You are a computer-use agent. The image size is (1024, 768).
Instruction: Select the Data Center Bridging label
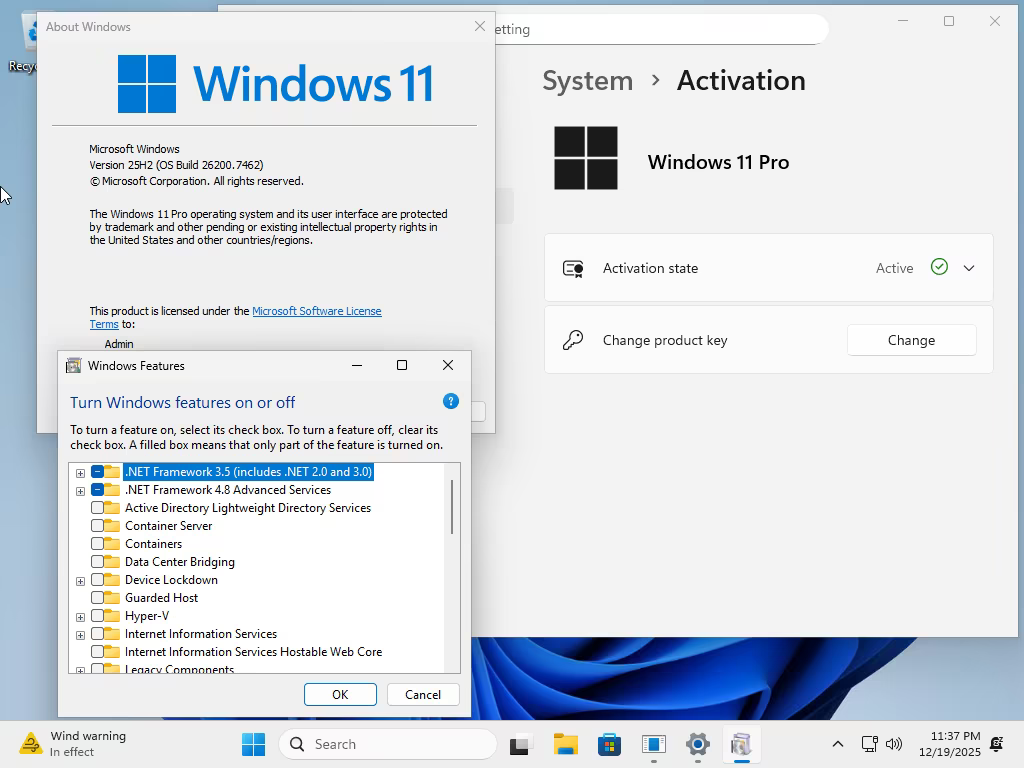coord(180,562)
